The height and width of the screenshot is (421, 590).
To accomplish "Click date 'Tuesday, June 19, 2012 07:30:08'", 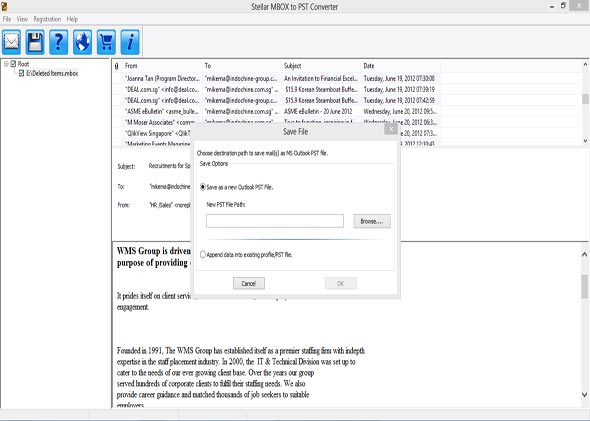I will pos(399,79).
